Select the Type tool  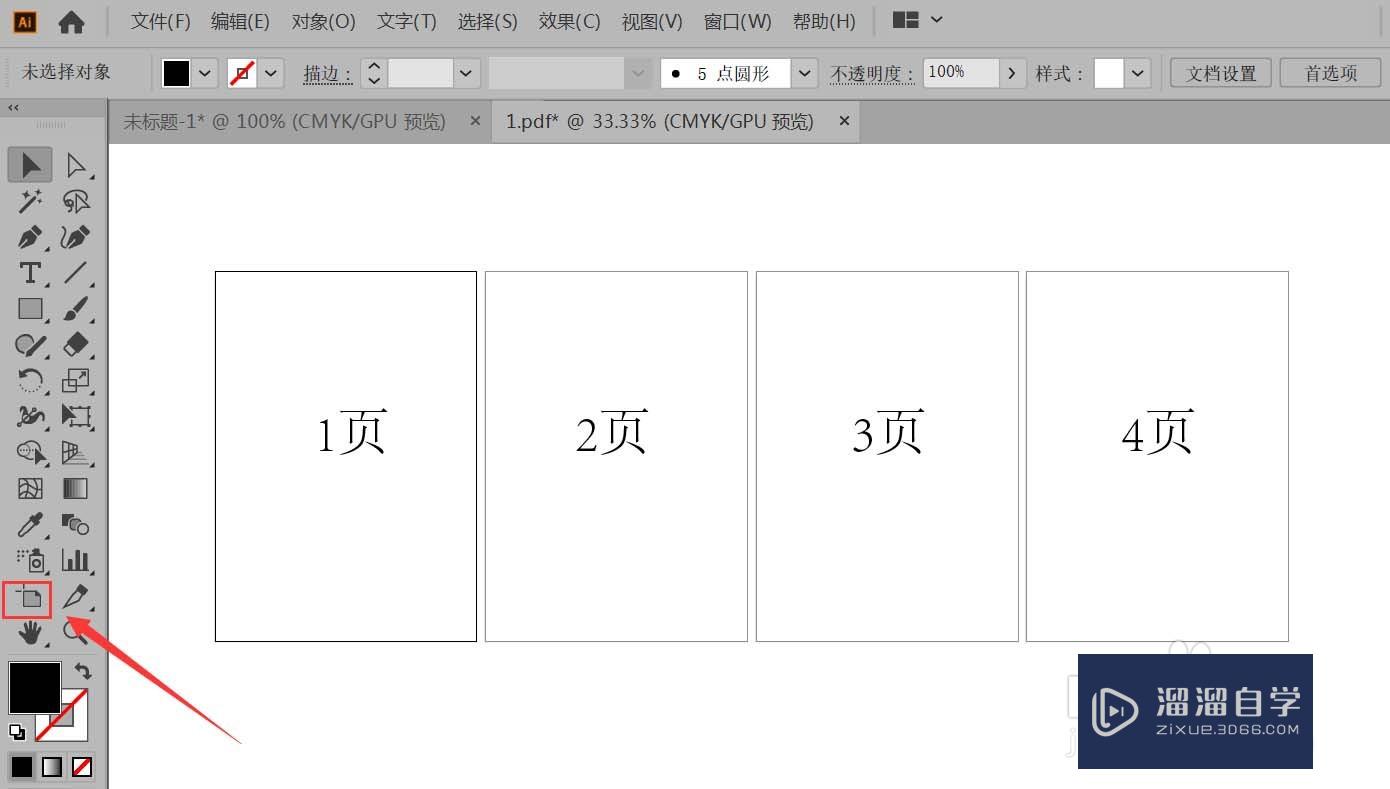(30, 273)
